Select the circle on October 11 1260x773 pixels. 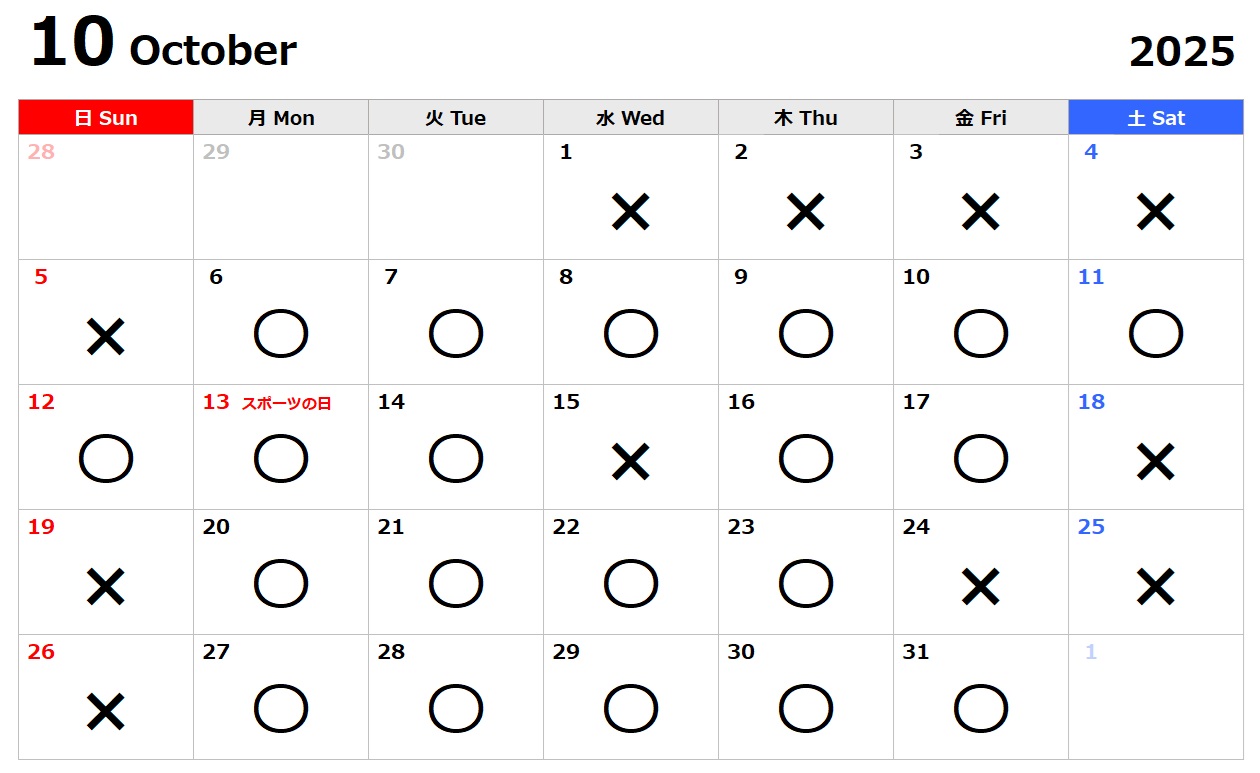(1156, 334)
